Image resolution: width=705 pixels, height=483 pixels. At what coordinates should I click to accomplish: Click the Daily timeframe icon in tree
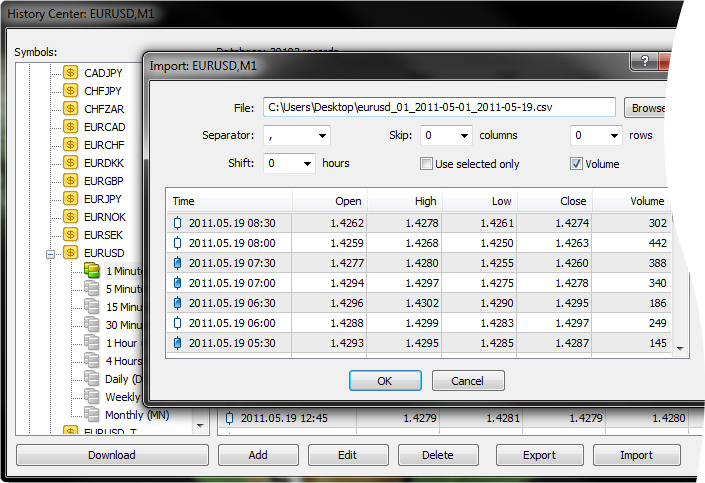(x=92, y=379)
